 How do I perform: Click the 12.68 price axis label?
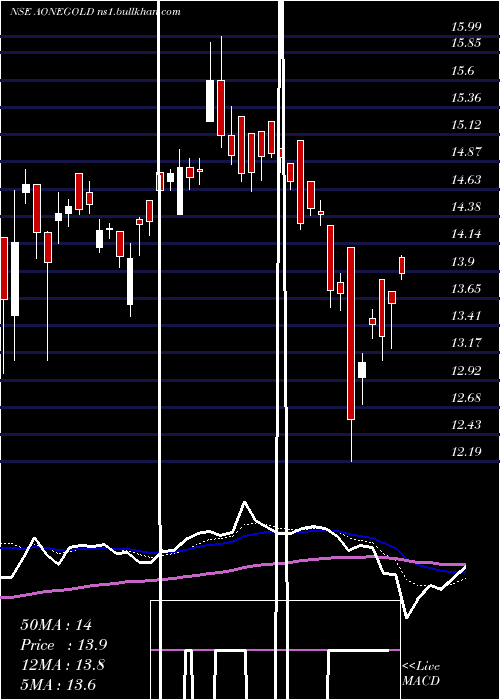pos(466,397)
